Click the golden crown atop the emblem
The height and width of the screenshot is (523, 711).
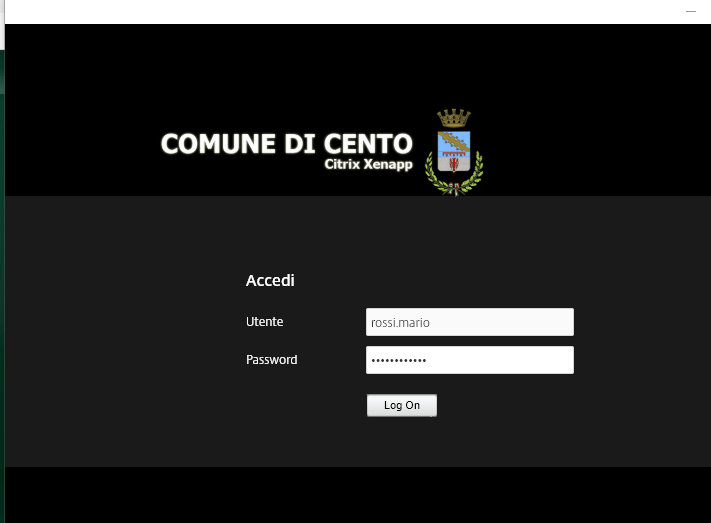click(x=454, y=118)
